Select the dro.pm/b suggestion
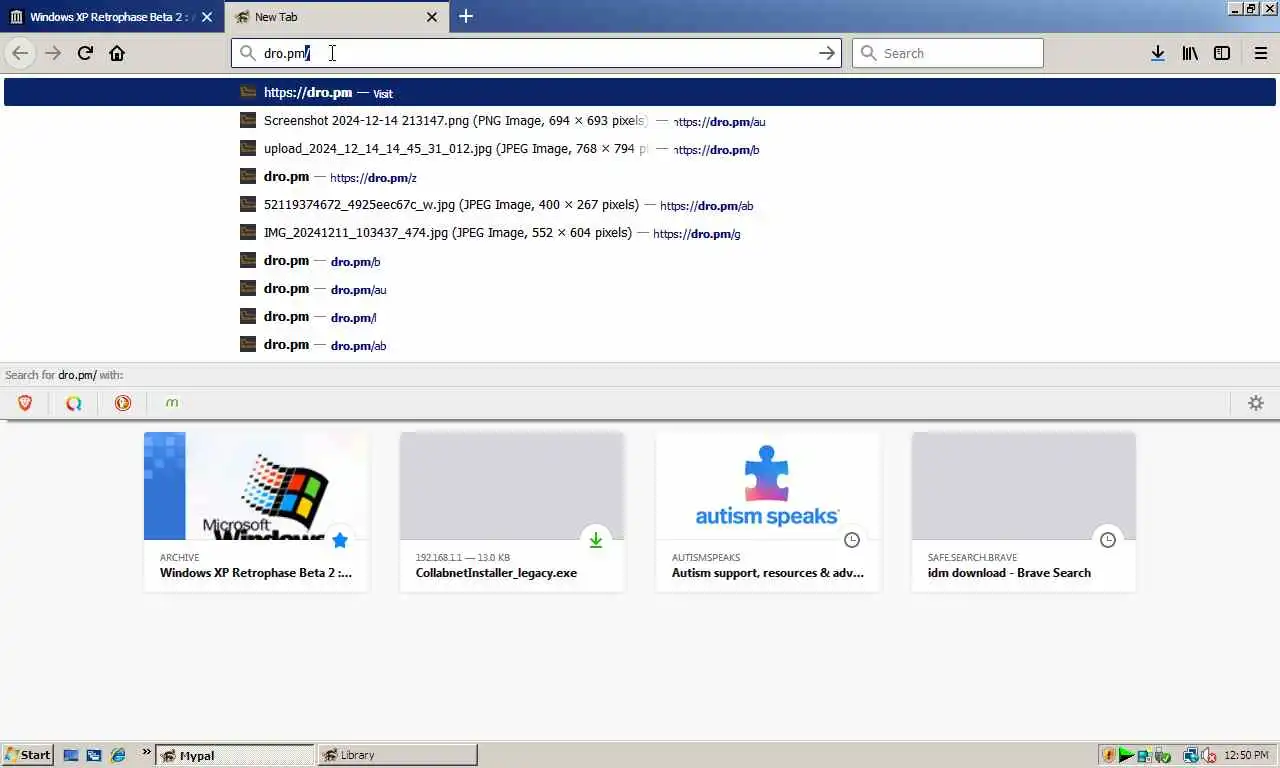Image resolution: width=1280 pixels, height=768 pixels. pyautogui.click(x=640, y=261)
